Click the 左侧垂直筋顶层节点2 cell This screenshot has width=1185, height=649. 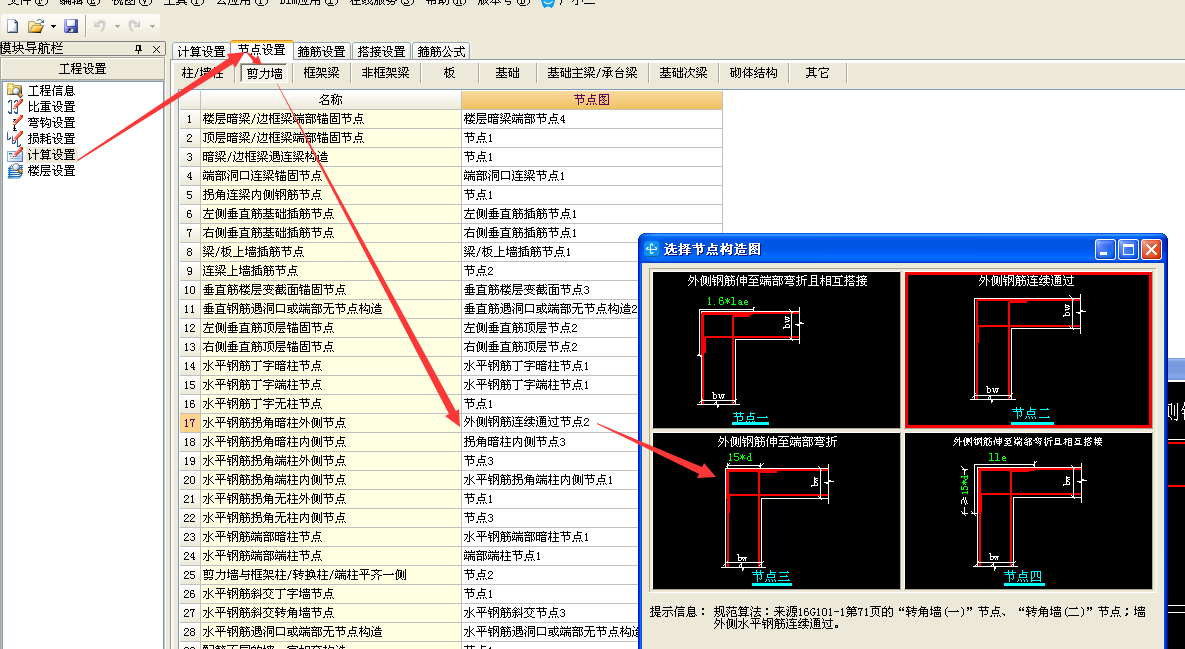550,328
